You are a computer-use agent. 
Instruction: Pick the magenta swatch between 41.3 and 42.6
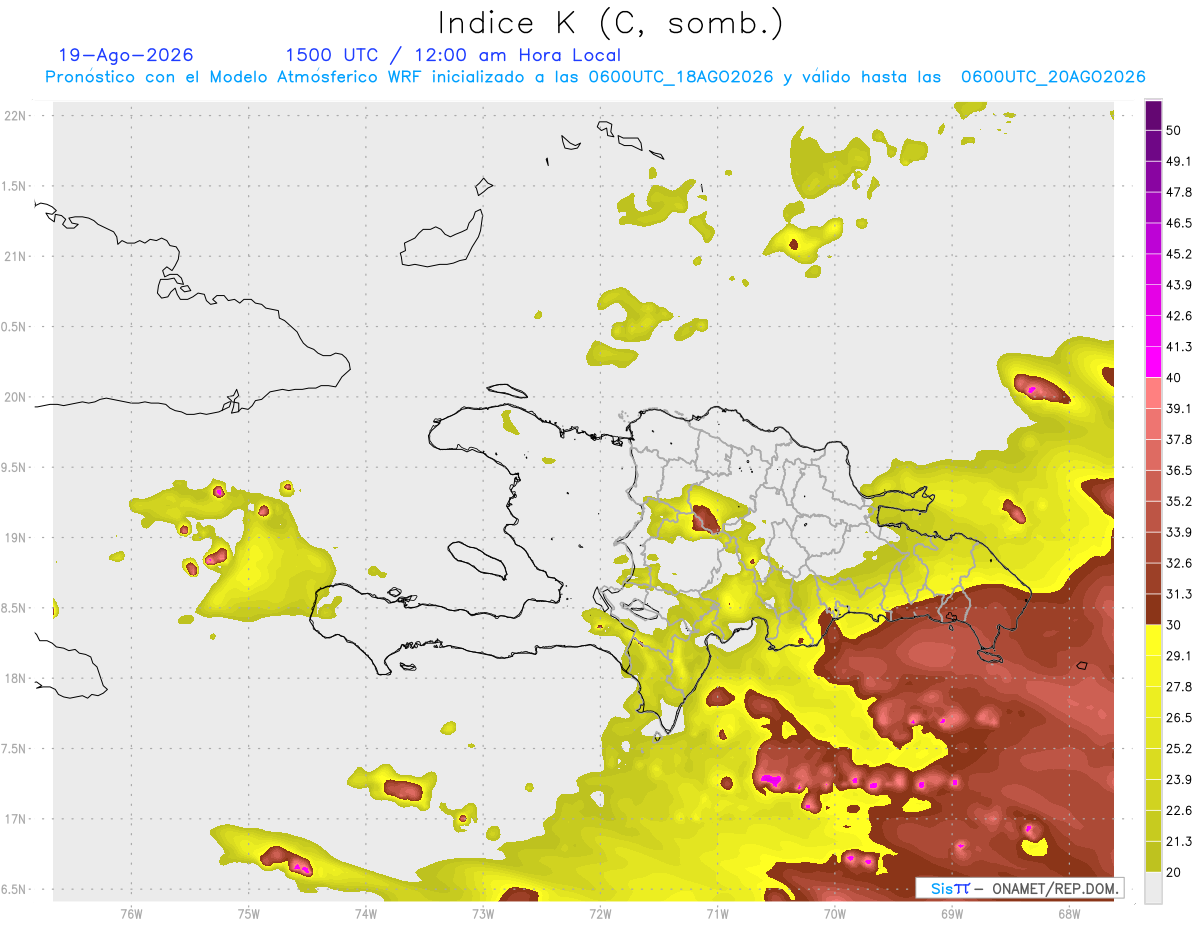(x=1153, y=331)
